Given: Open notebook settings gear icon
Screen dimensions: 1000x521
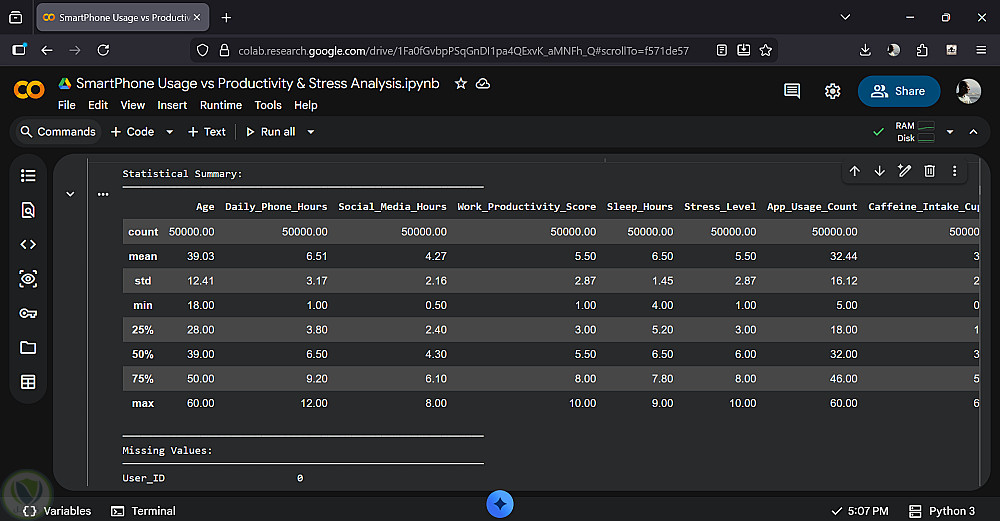Looking at the screenshot, I should [x=832, y=91].
